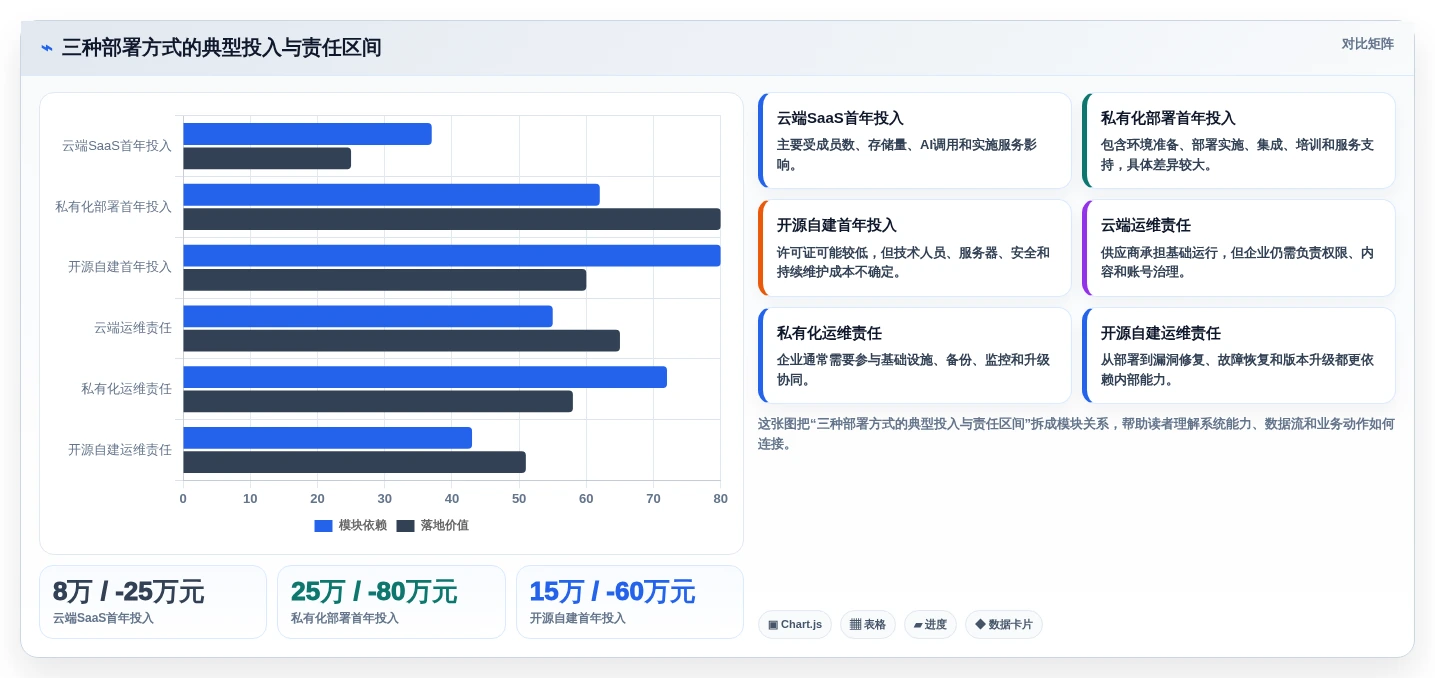Click the 开源自建首年投入 axis label in chart
The image size is (1435, 678).
pos(120,267)
